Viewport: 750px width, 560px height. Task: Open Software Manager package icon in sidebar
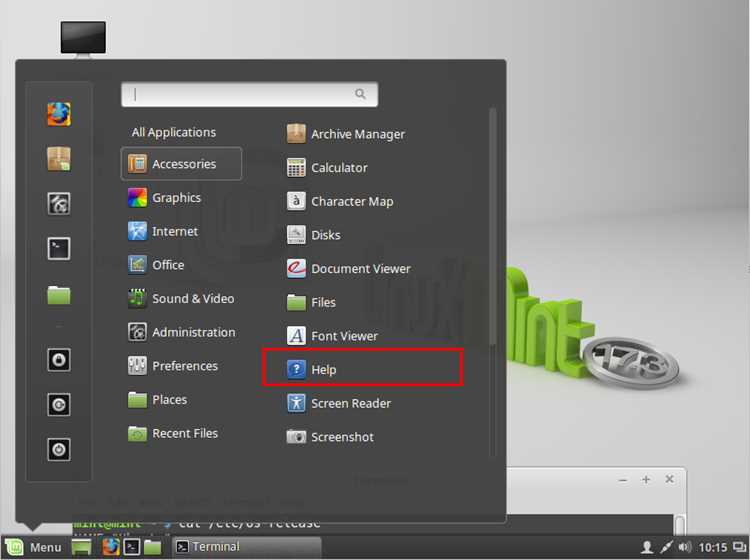point(59,159)
